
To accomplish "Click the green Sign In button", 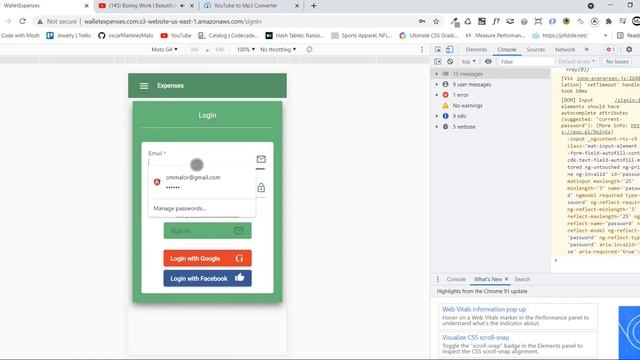I will (207, 231).
